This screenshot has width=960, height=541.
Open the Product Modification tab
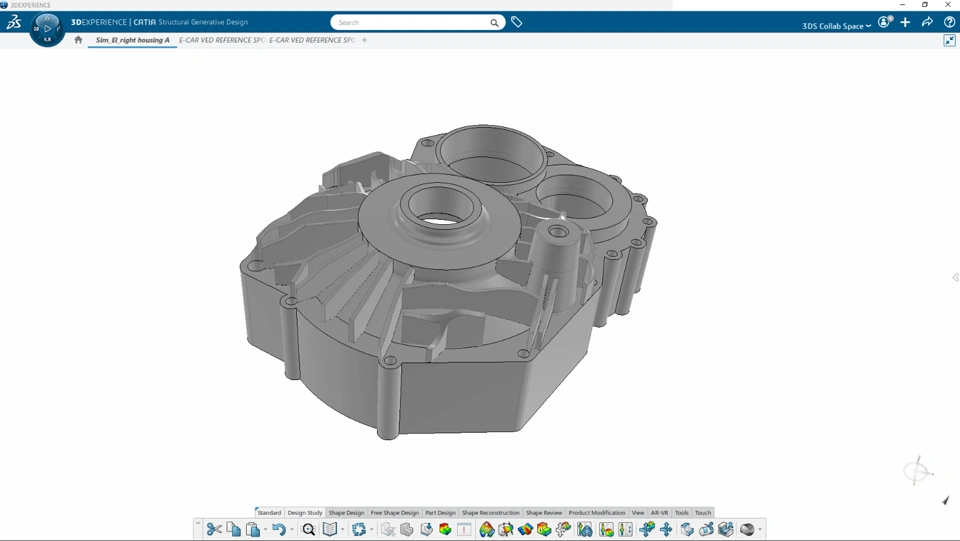coord(597,512)
